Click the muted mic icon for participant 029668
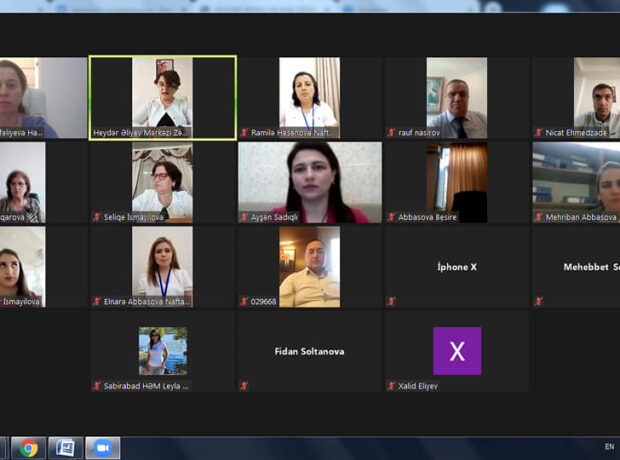Viewport: 620px width, 460px height. pyautogui.click(x=244, y=301)
